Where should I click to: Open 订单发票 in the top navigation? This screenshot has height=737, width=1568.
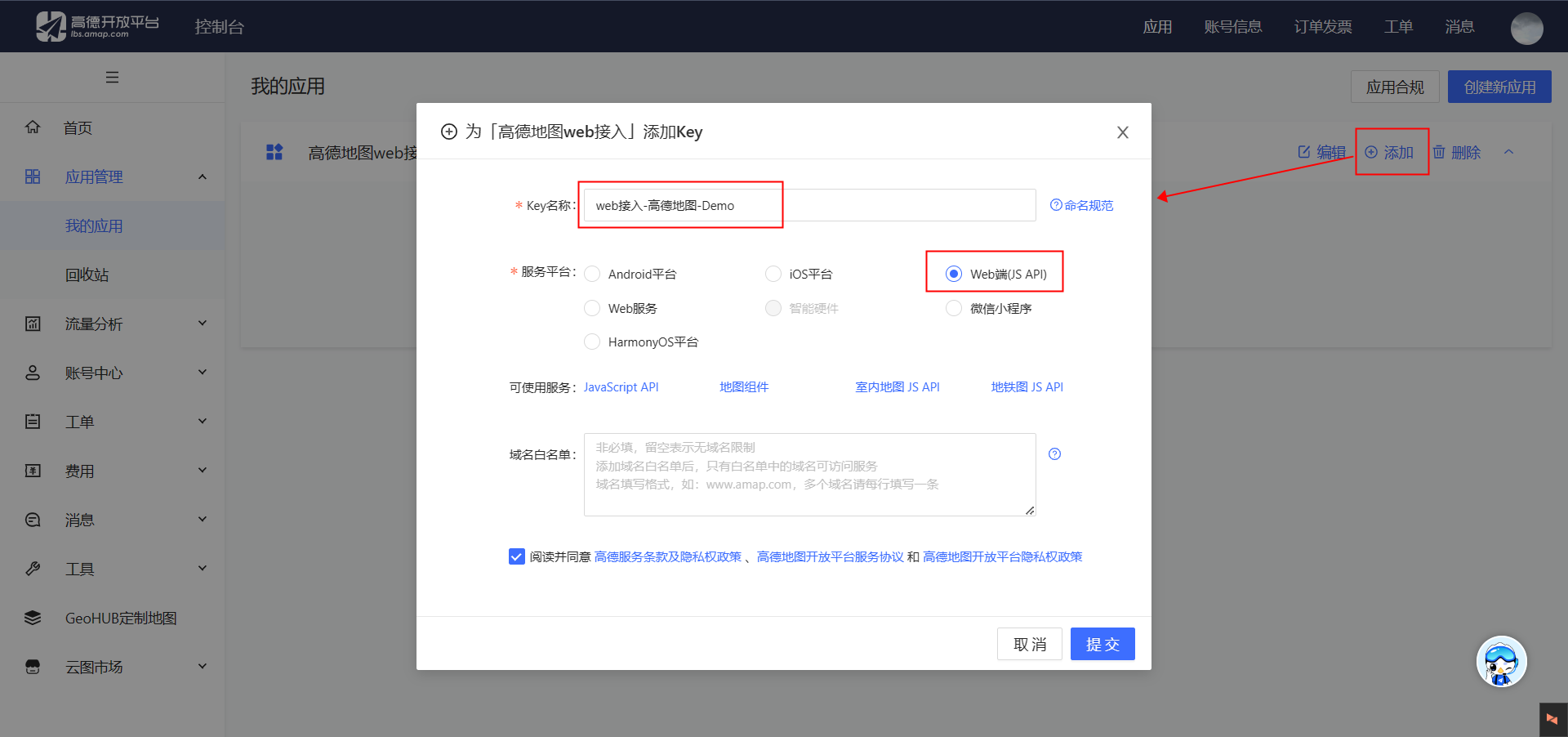(x=1323, y=27)
